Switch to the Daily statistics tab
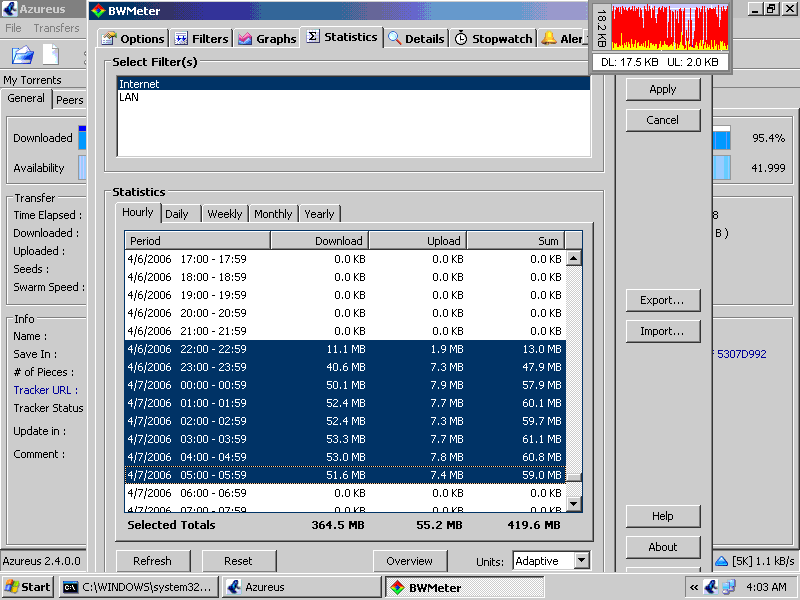The width and height of the screenshot is (800, 600). point(177,214)
